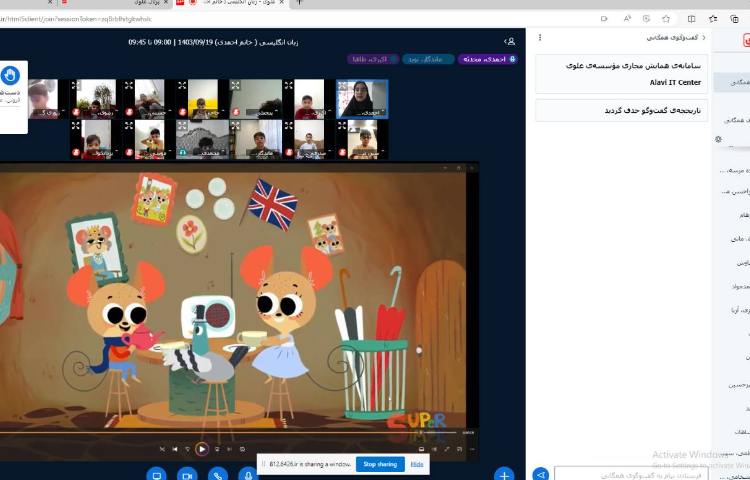Open the split screen browser icon

pos(691,19)
